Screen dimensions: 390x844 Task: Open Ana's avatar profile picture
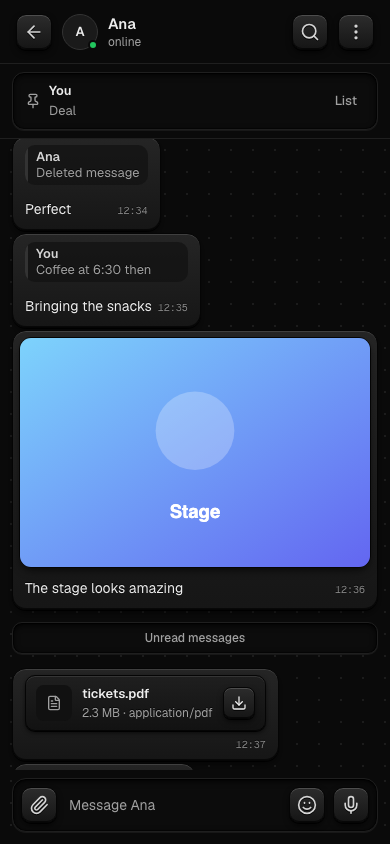[80, 32]
